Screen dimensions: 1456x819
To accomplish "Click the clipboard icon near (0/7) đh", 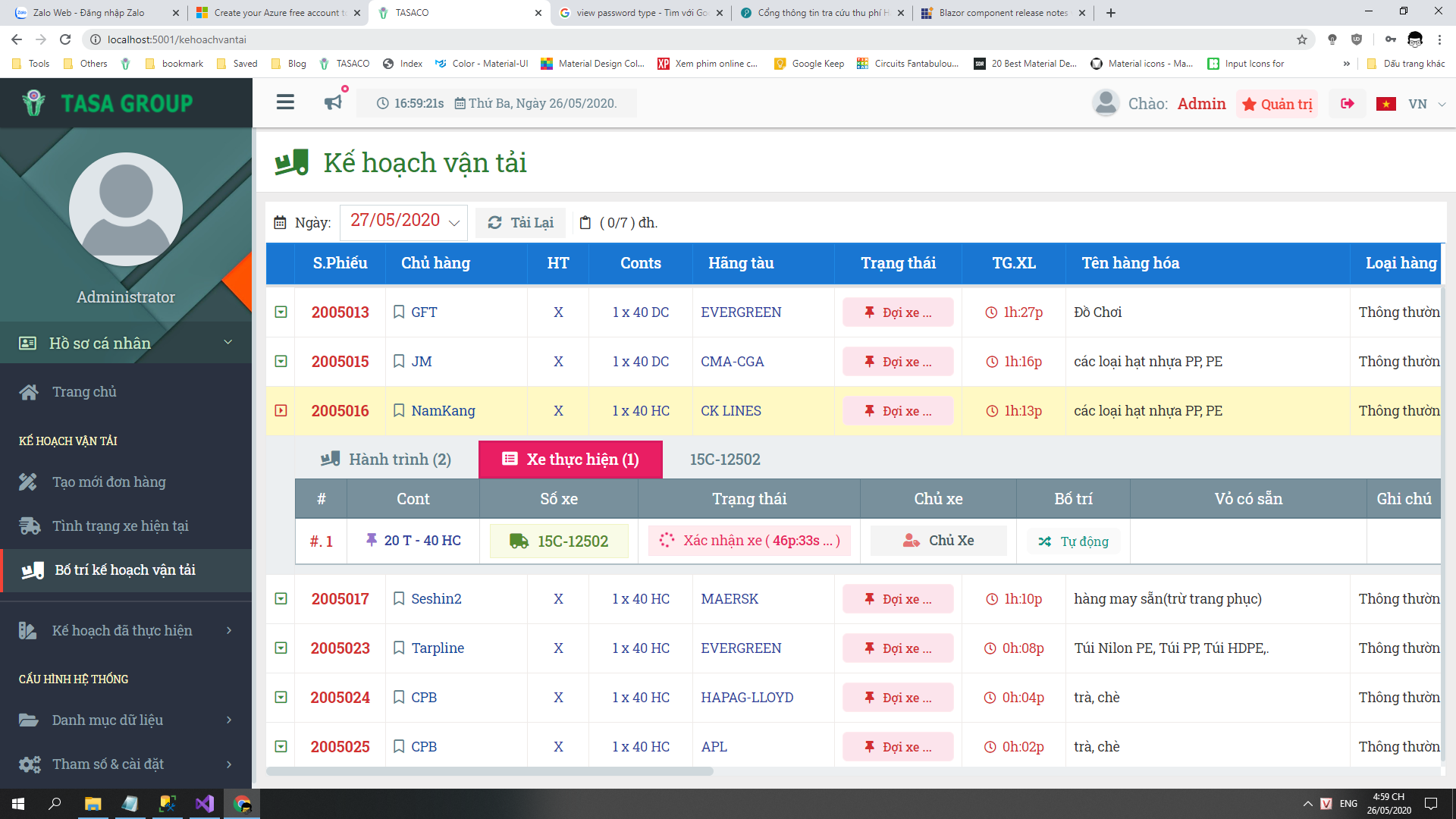I will (585, 223).
